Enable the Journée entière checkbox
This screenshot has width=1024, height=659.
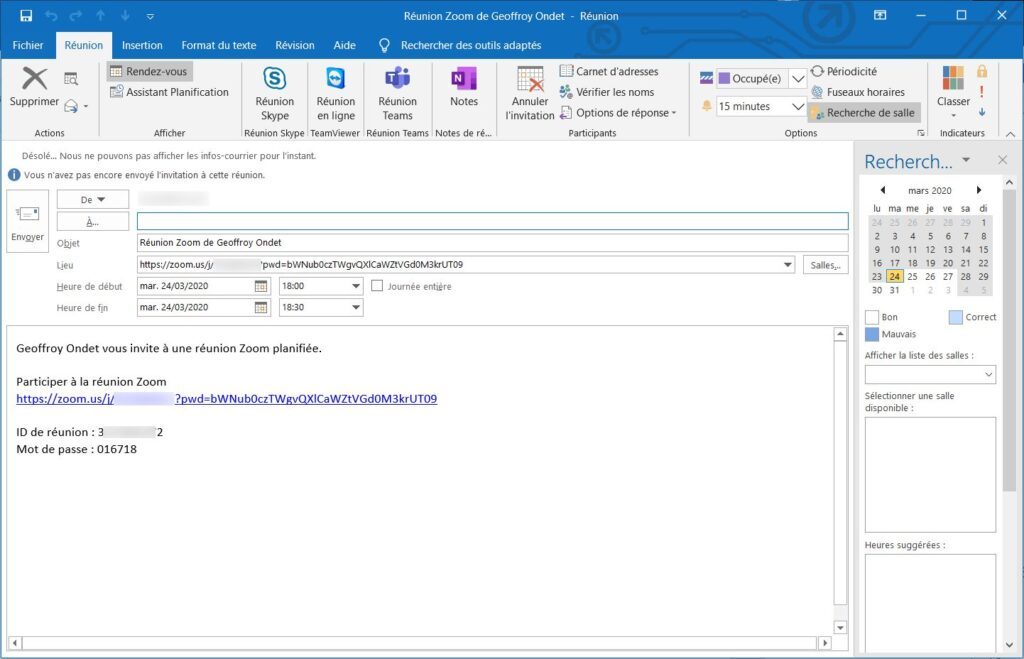pos(377,286)
